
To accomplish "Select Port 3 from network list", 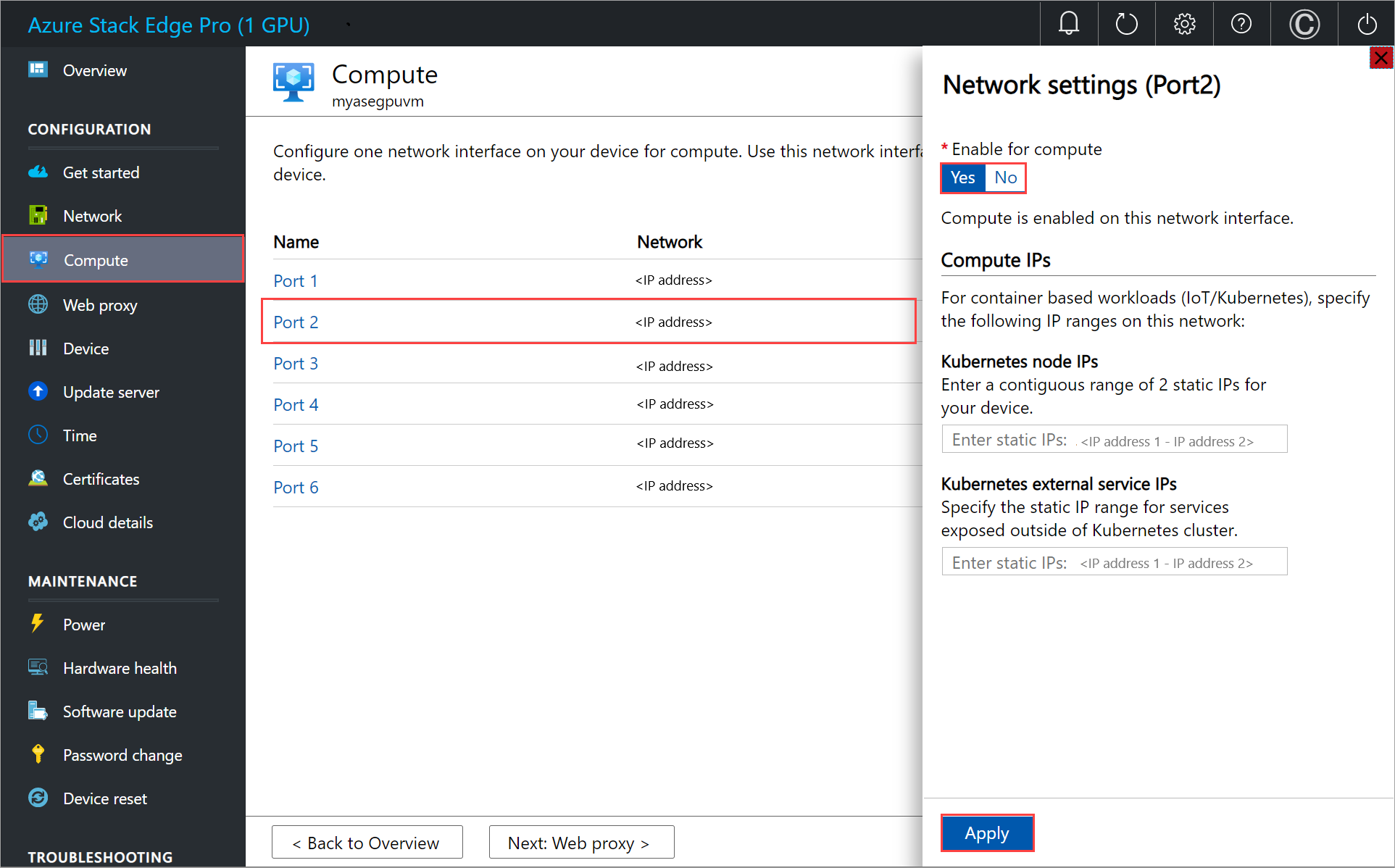I will point(297,362).
